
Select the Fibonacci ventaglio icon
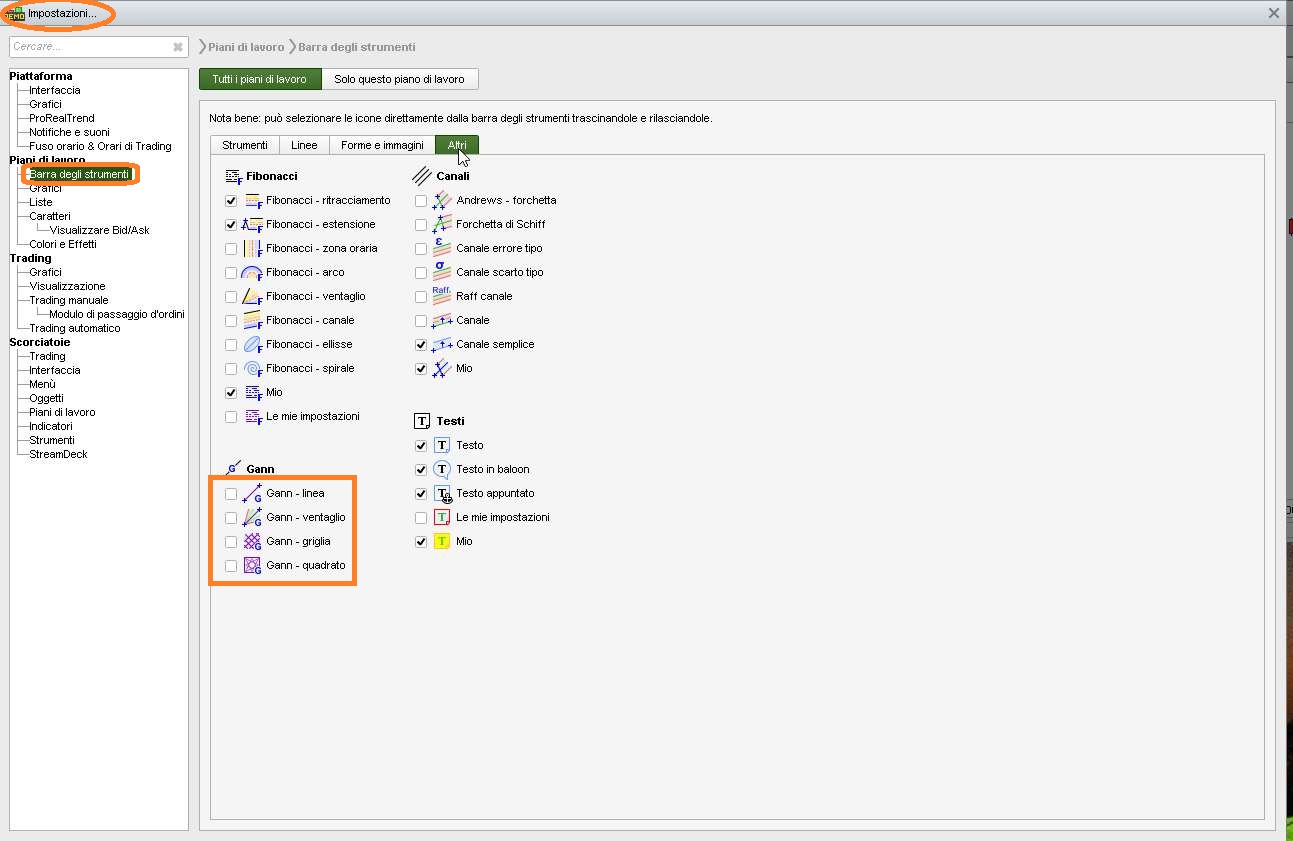pos(253,296)
